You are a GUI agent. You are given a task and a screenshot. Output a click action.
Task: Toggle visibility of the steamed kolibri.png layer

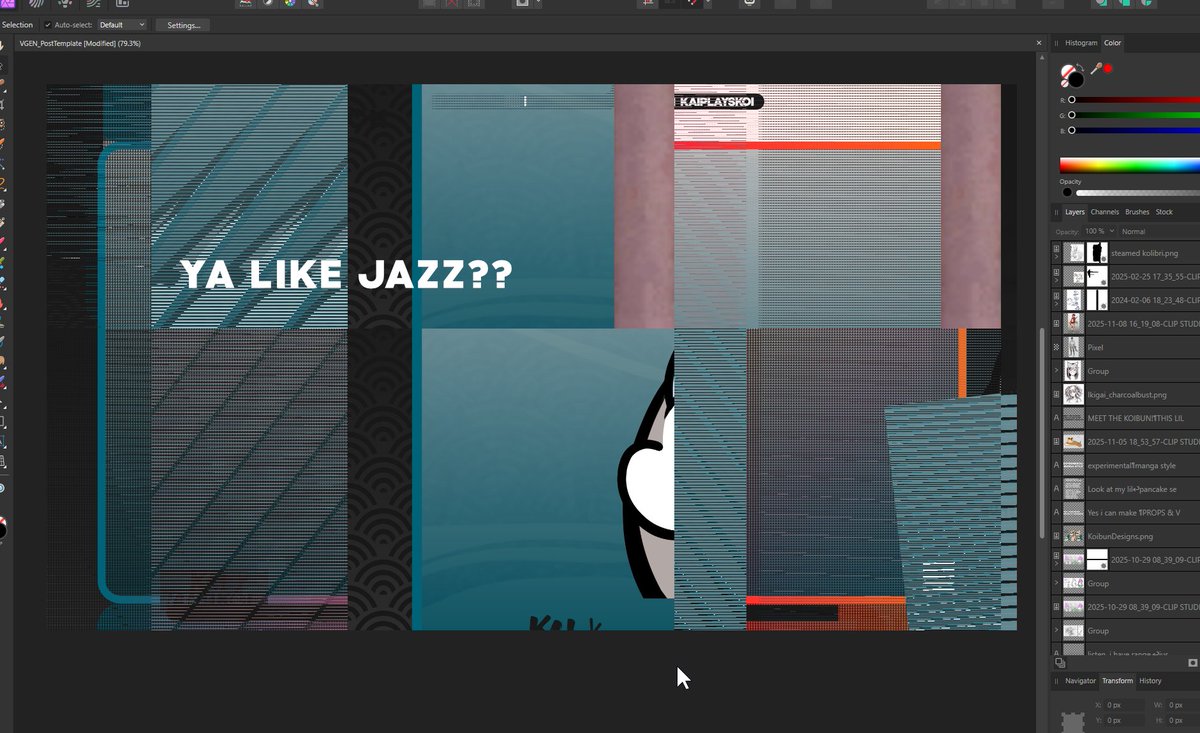tap(1056, 248)
